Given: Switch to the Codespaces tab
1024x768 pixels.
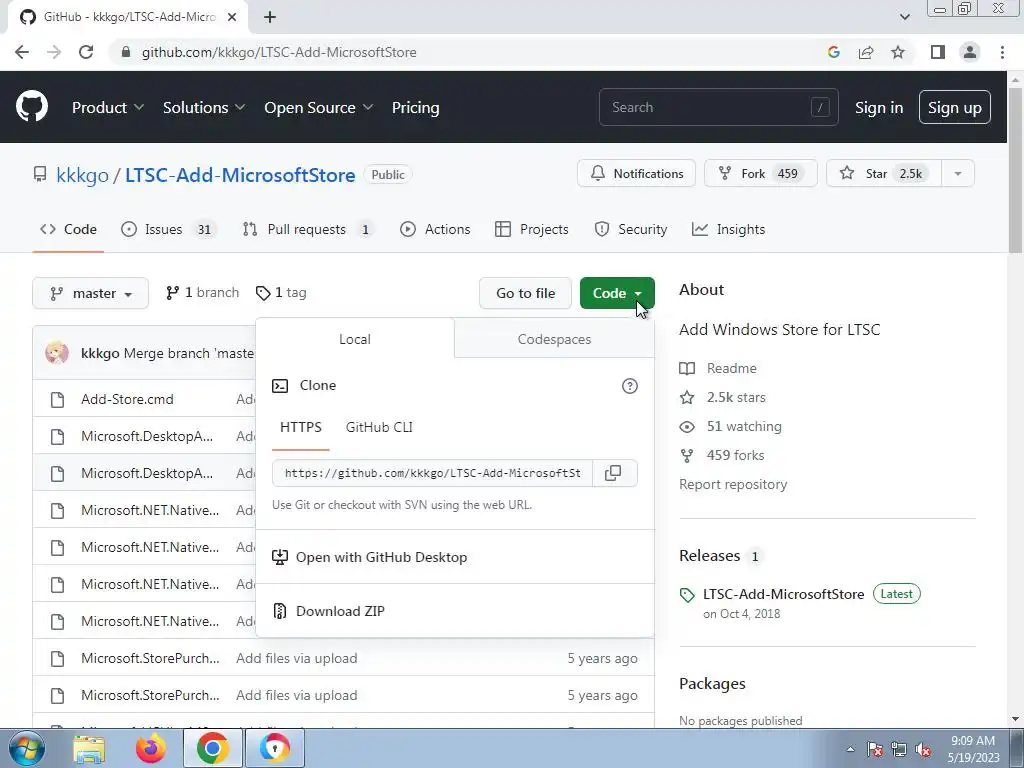Looking at the screenshot, I should 554,339.
